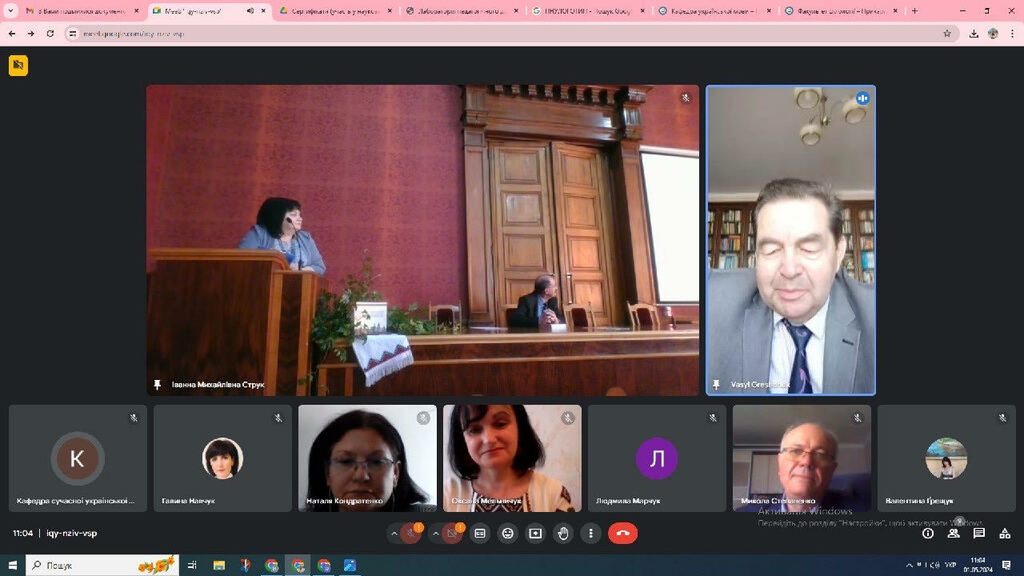The height and width of the screenshot is (576, 1024).
Task: Click the red leave call button
Action: point(622,533)
